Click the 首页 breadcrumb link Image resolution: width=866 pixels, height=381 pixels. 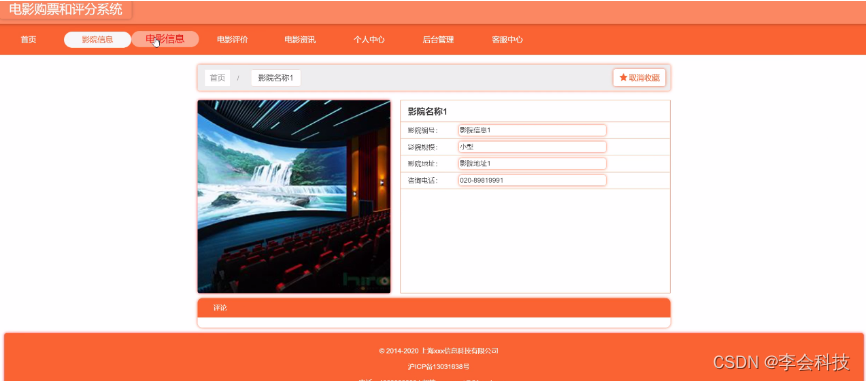click(x=217, y=78)
